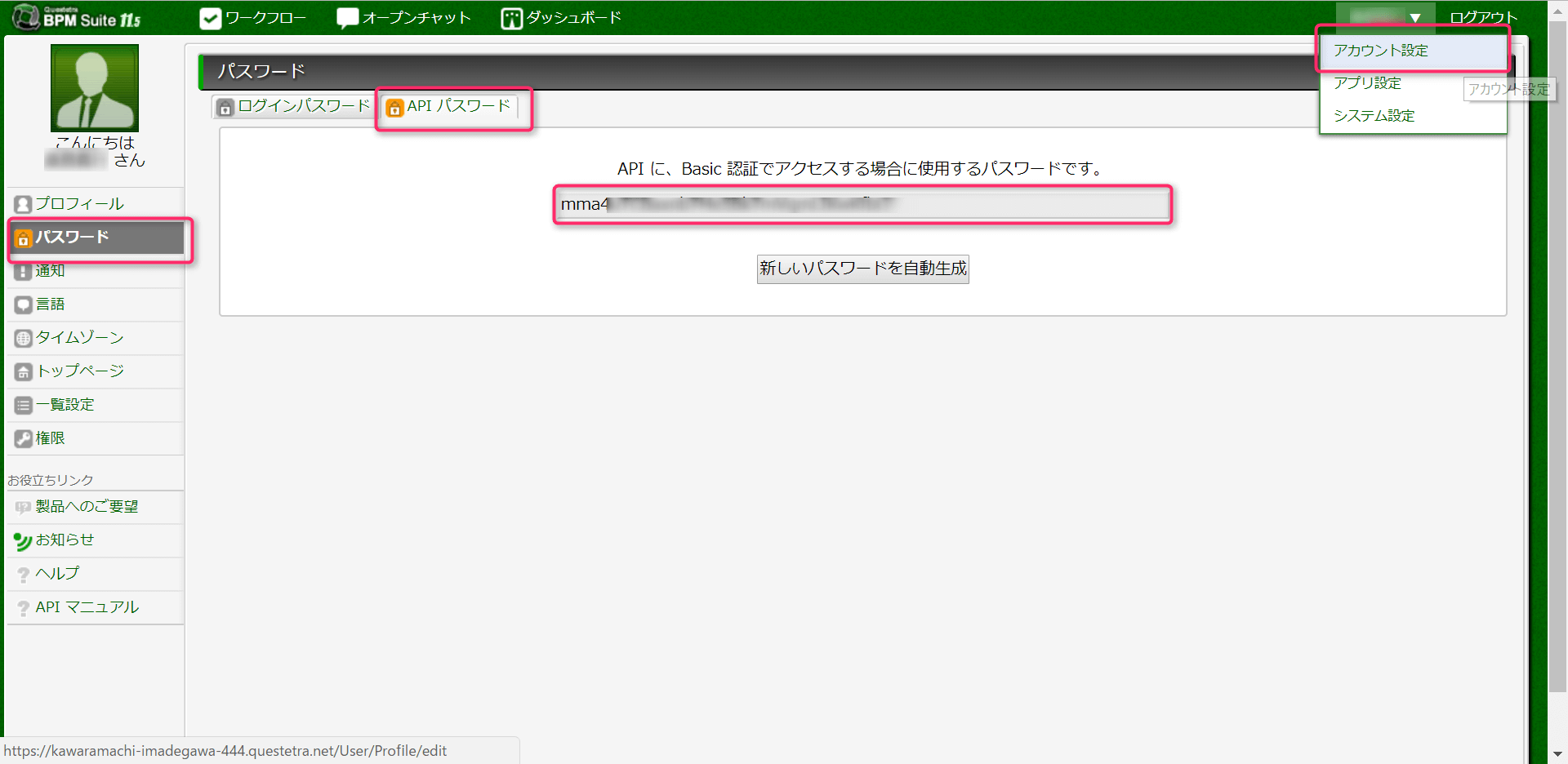Select アカウント設定 from the dropdown menu
Screen dimensions: 1568x764
click(x=1413, y=51)
